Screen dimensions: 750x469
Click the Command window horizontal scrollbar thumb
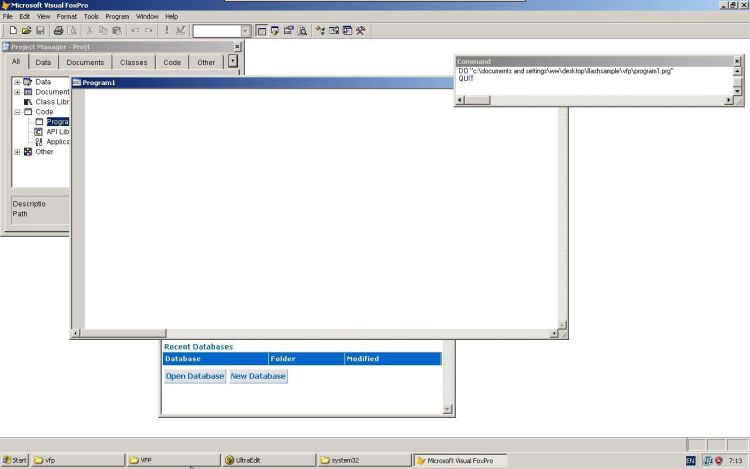point(478,100)
